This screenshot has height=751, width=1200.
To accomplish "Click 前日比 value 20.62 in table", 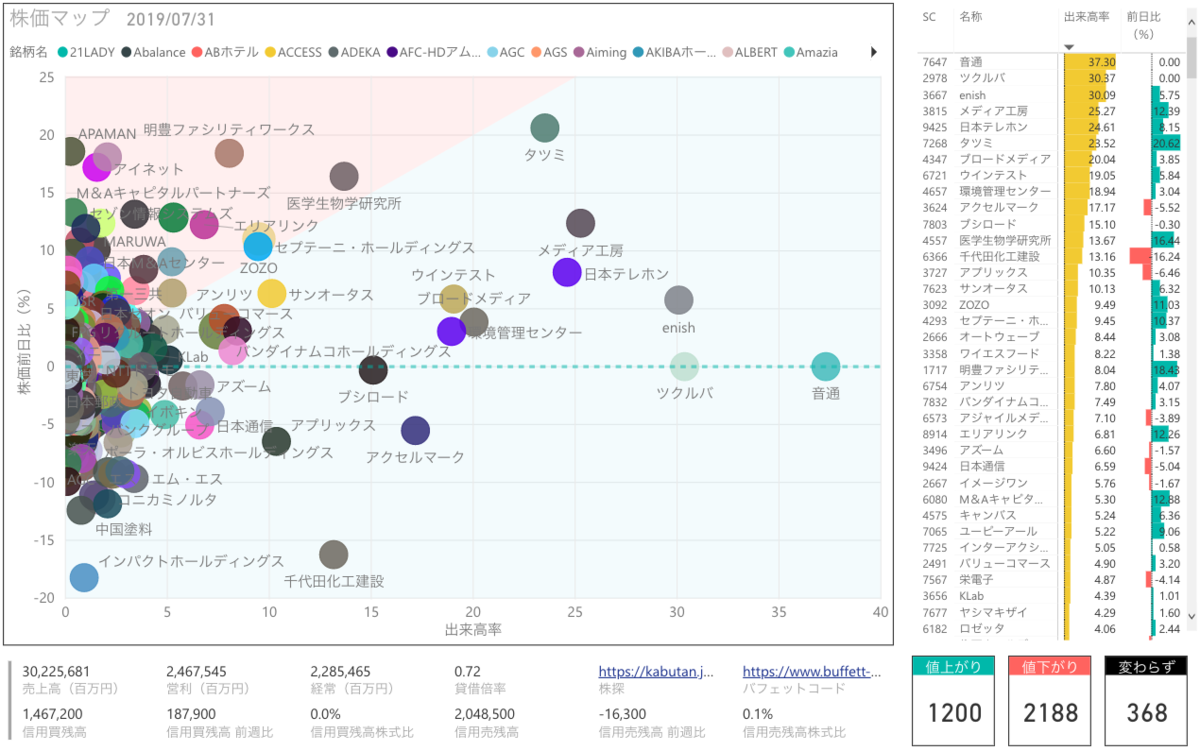I will pyautogui.click(x=1166, y=143).
